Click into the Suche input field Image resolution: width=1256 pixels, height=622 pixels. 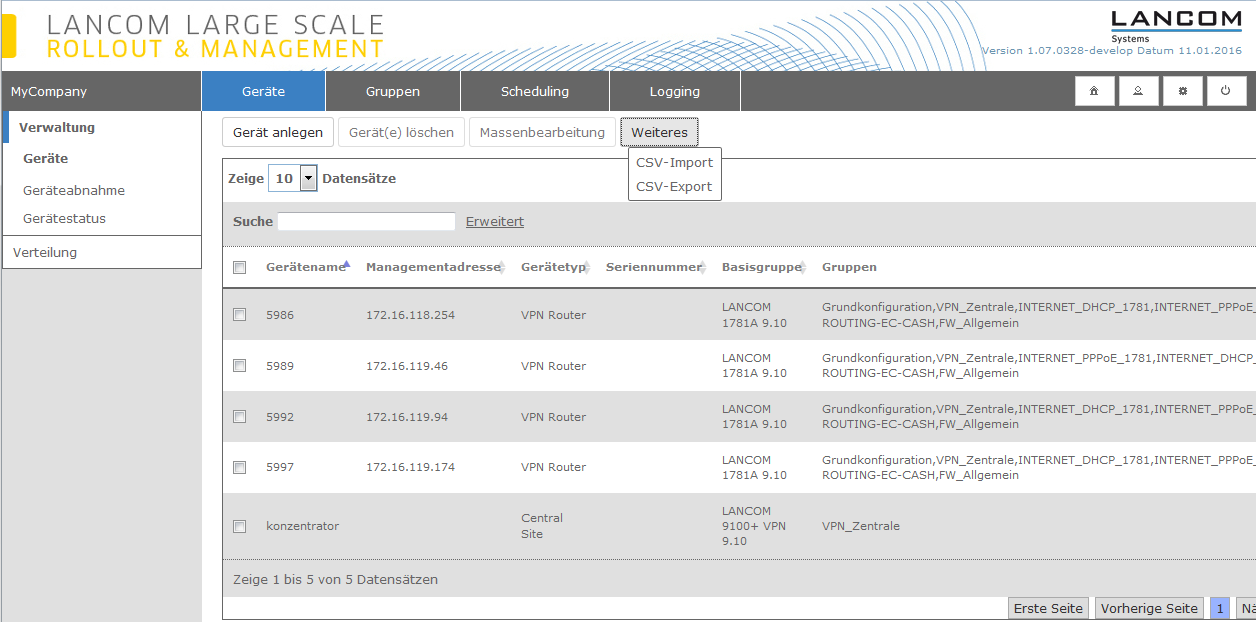tap(366, 222)
